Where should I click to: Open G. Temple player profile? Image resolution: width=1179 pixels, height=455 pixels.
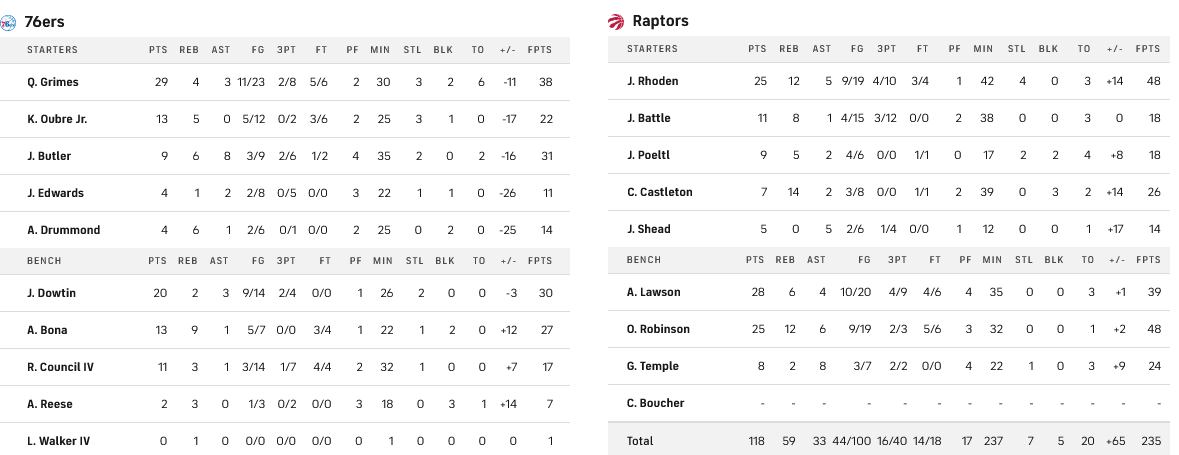coord(652,366)
